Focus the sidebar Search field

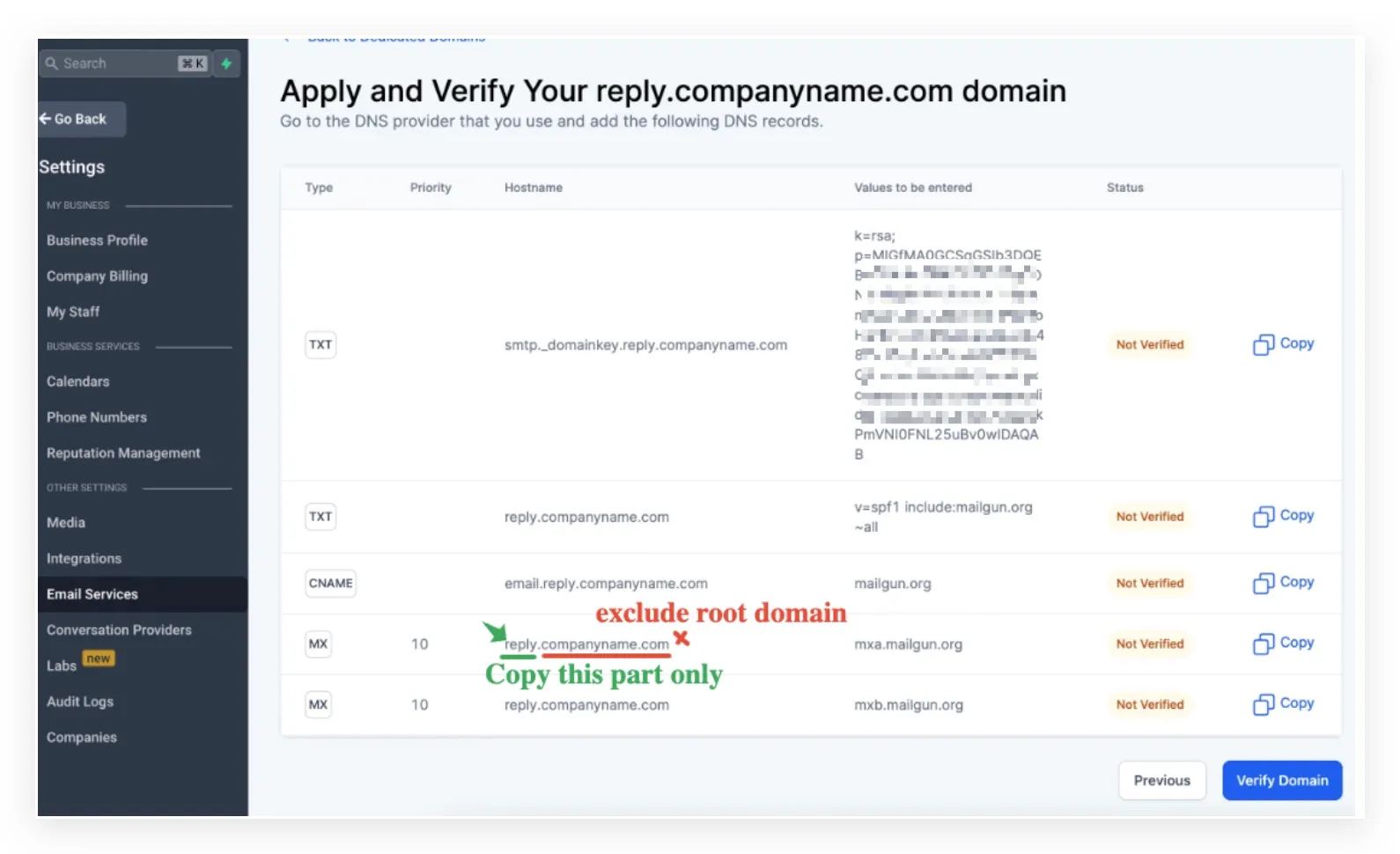coord(124,63)
